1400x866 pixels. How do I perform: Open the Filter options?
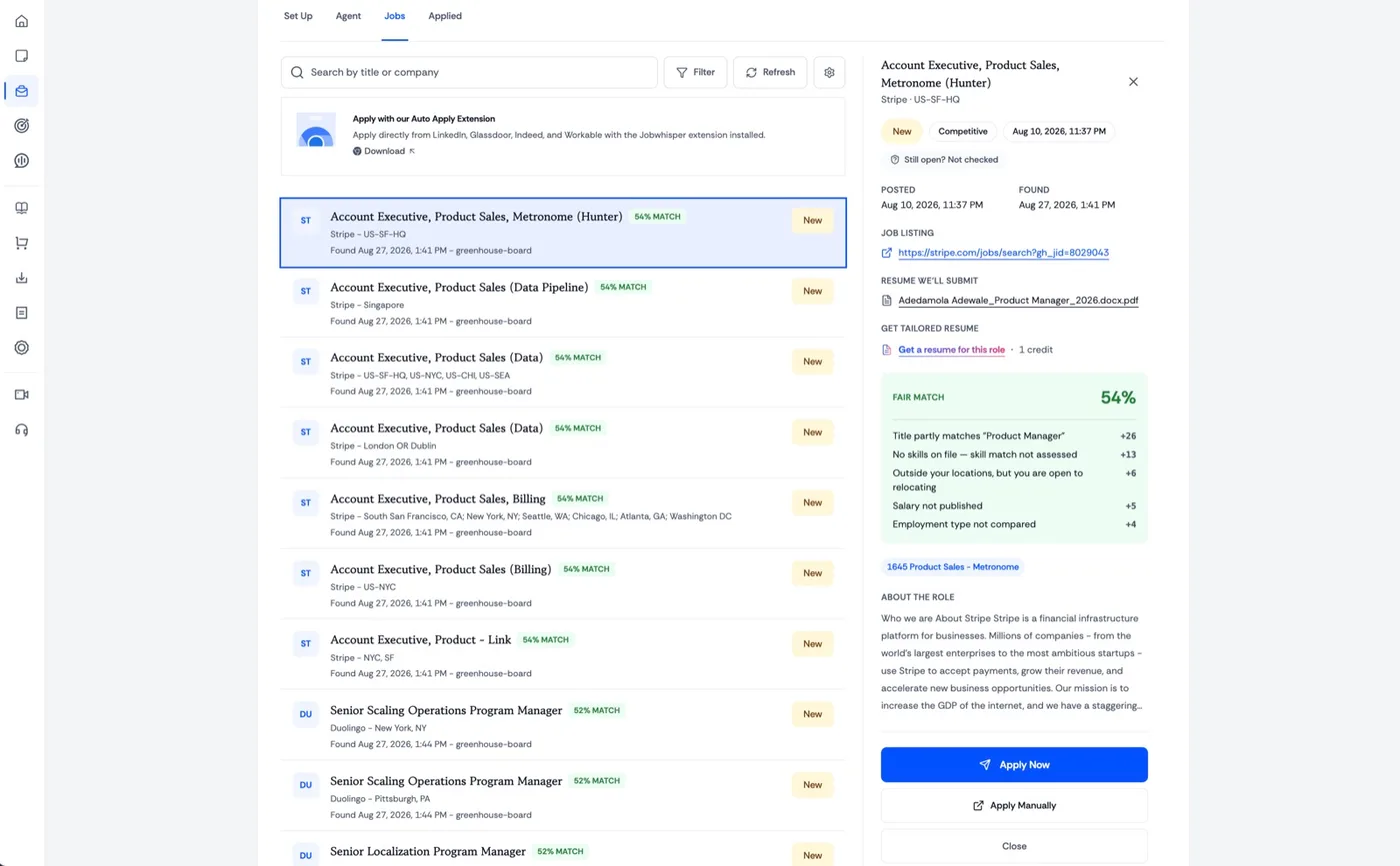[x=695, y=72]
